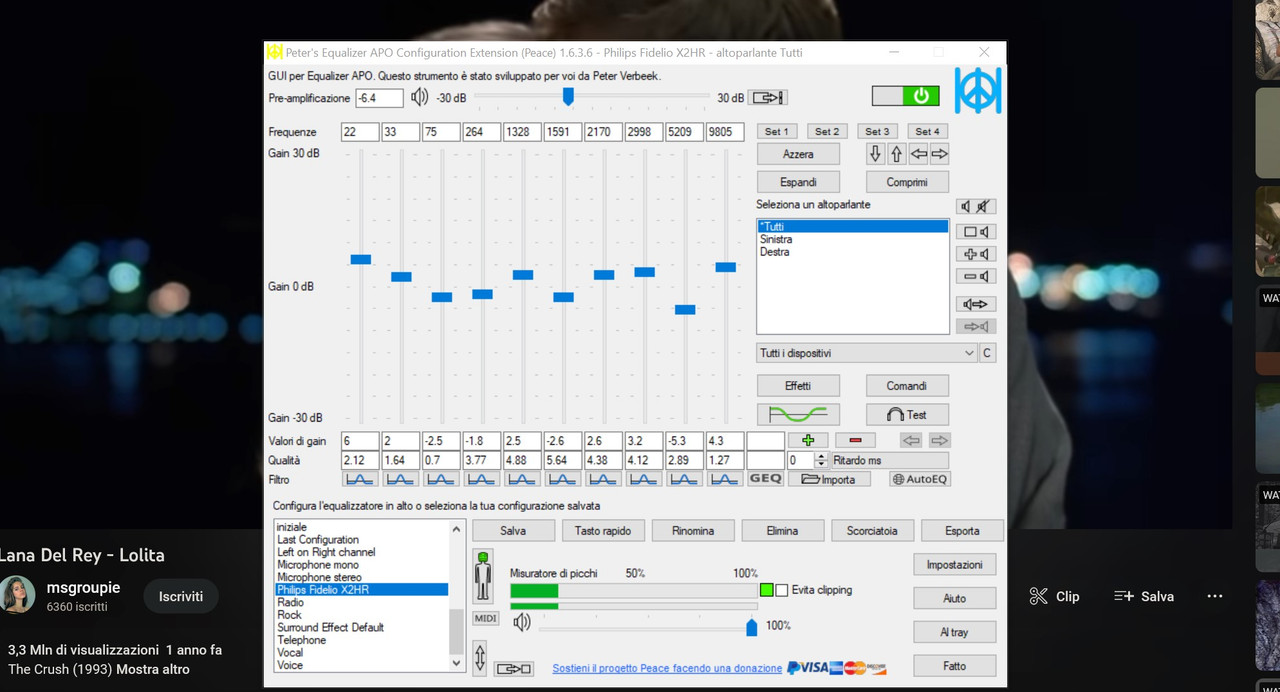Click the arrow-to-box icon near donation link
Image resolution: width=1280 pixels, height=692 pixels.
click(x=514, y=668)
